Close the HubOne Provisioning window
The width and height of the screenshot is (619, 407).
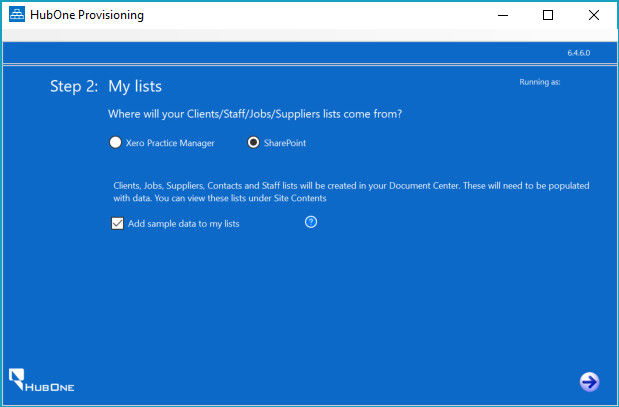[x=594, y=15]
